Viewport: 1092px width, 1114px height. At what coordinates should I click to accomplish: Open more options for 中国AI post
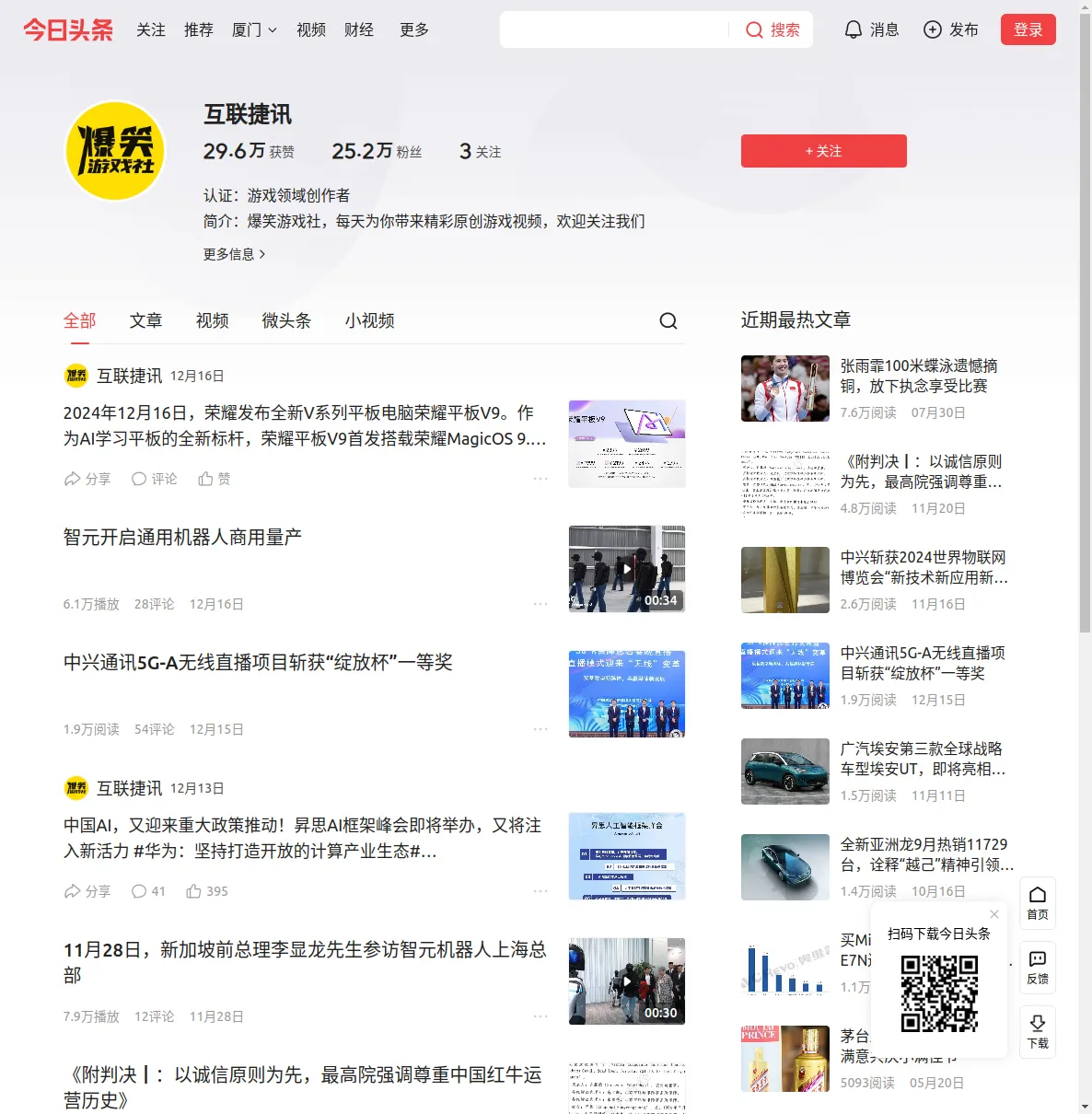coord(540,891)
